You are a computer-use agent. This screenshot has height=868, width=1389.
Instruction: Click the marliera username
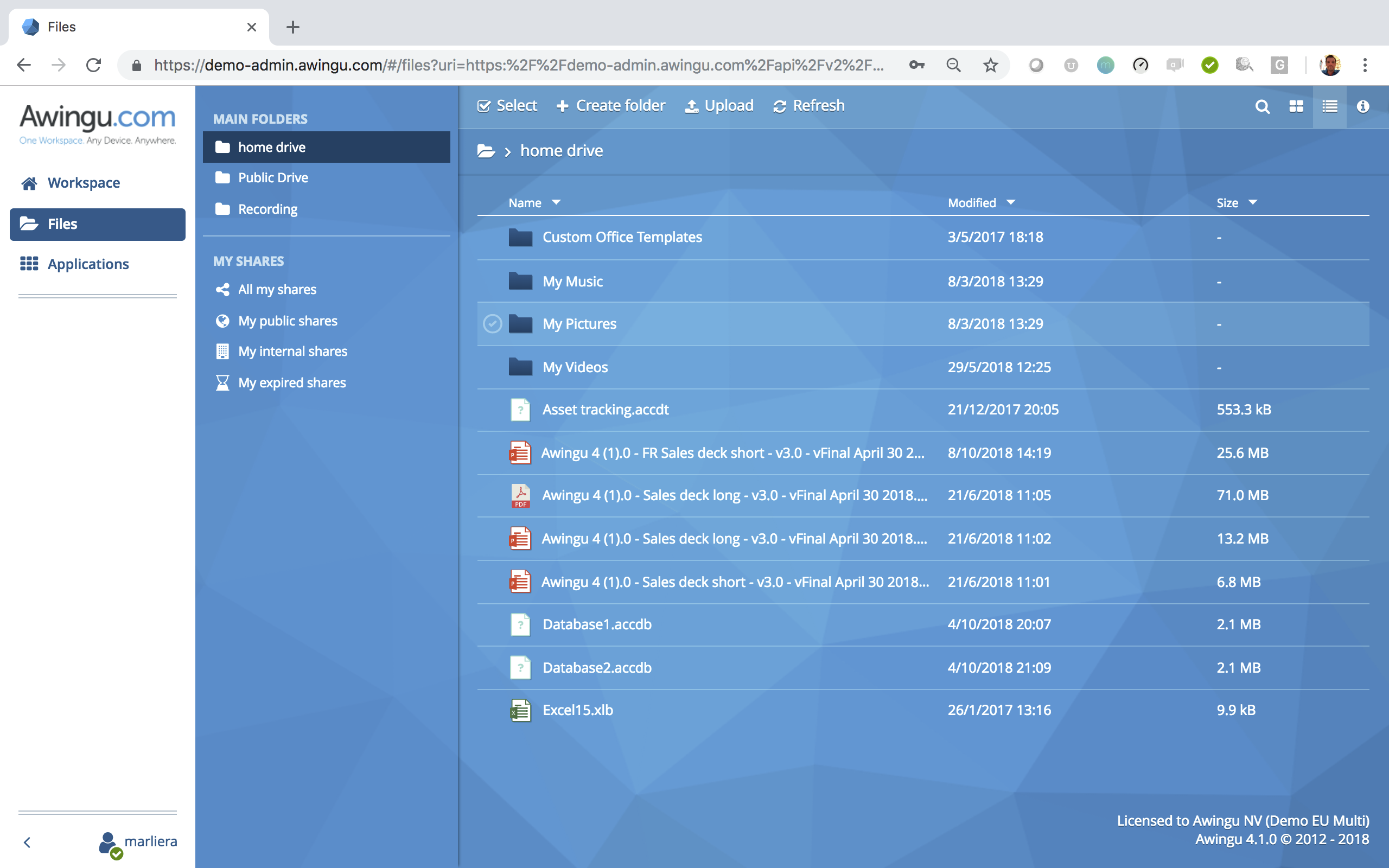pos(151,841)
